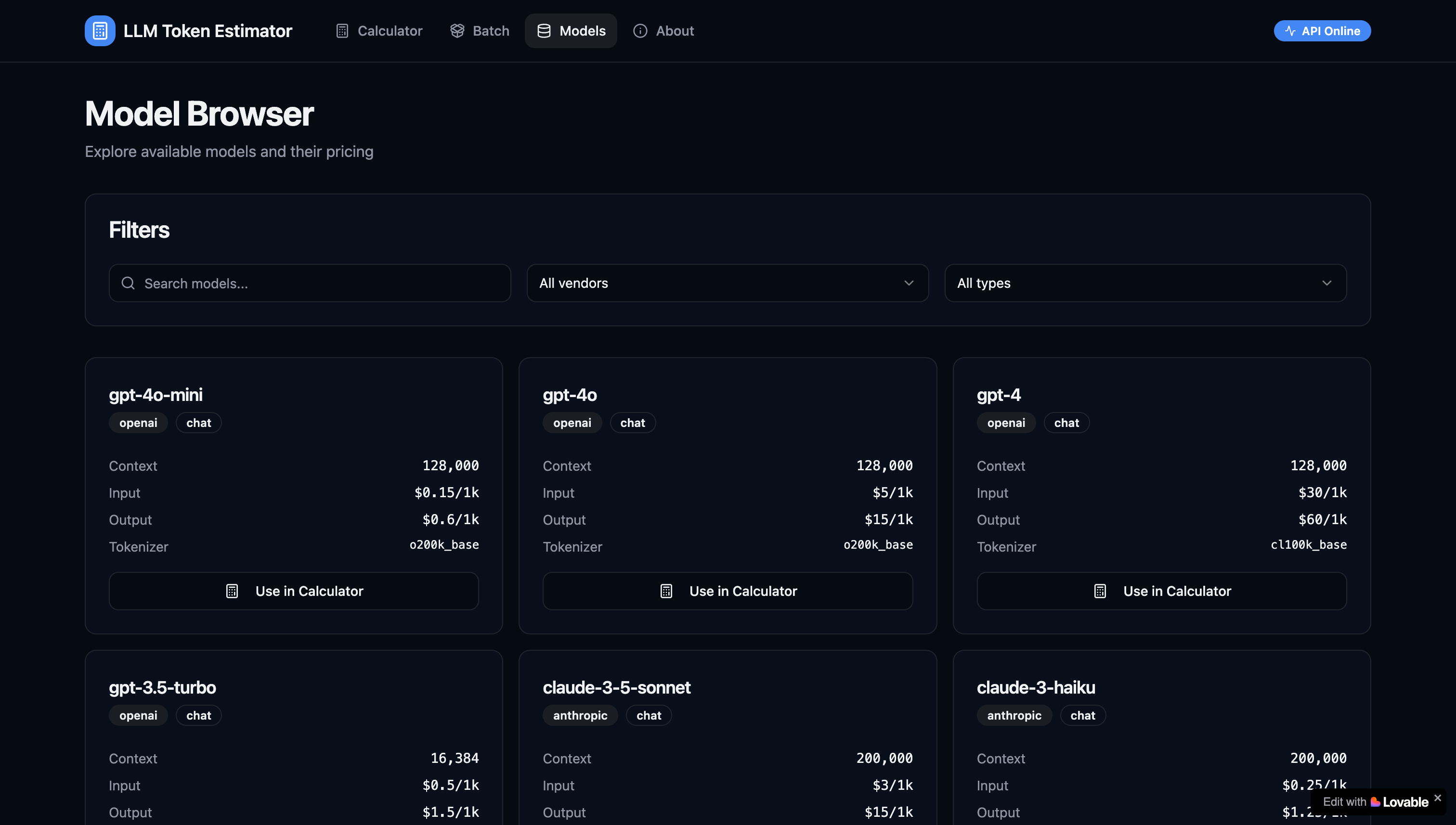Switch to the Calculator tab

coord(378,31)
